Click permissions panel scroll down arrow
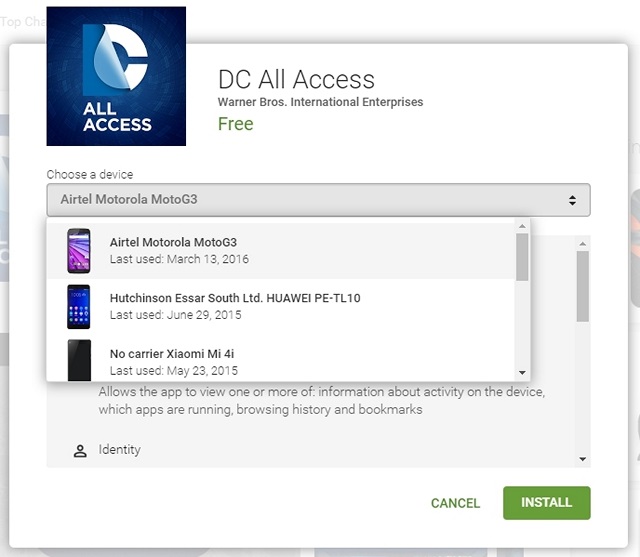Viewport: 640px width, 557px height. [583, 459]
